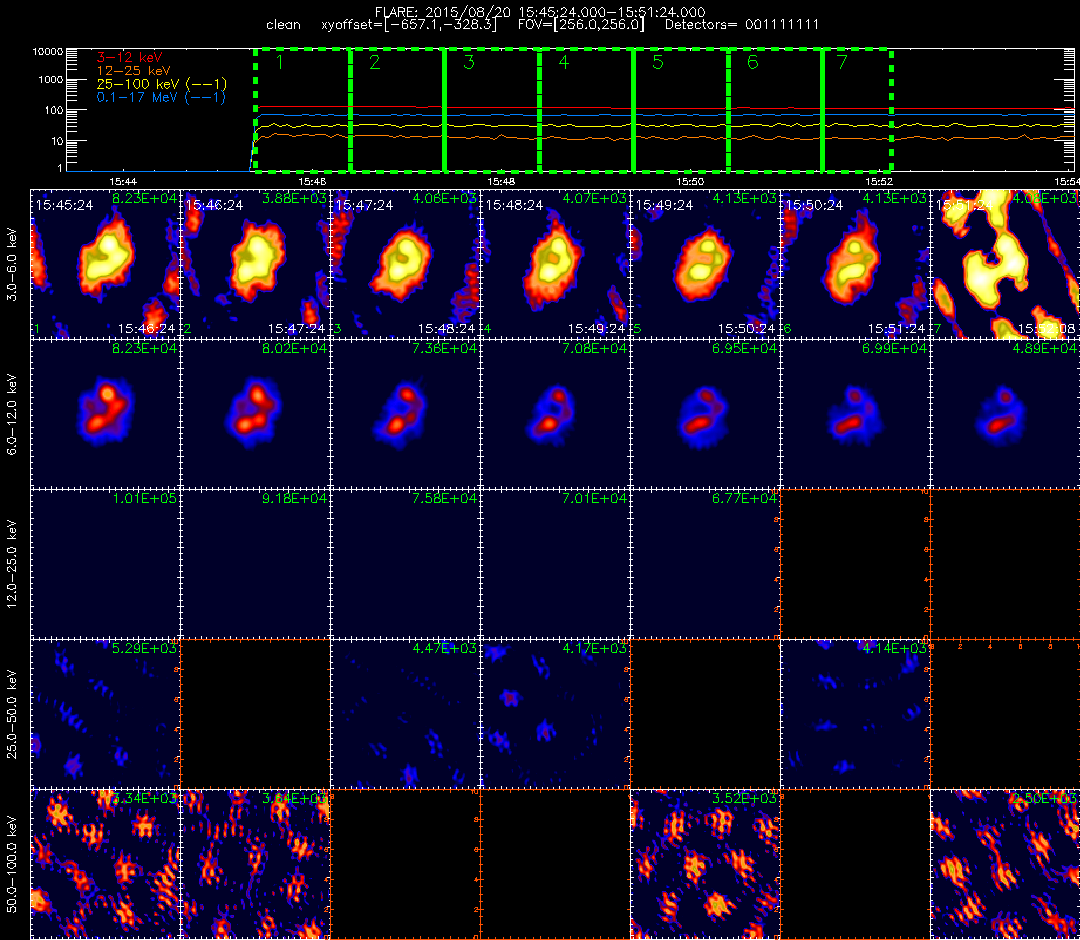Open the 50.0-100.0 keV image labeled 3.34E+03

105,864
